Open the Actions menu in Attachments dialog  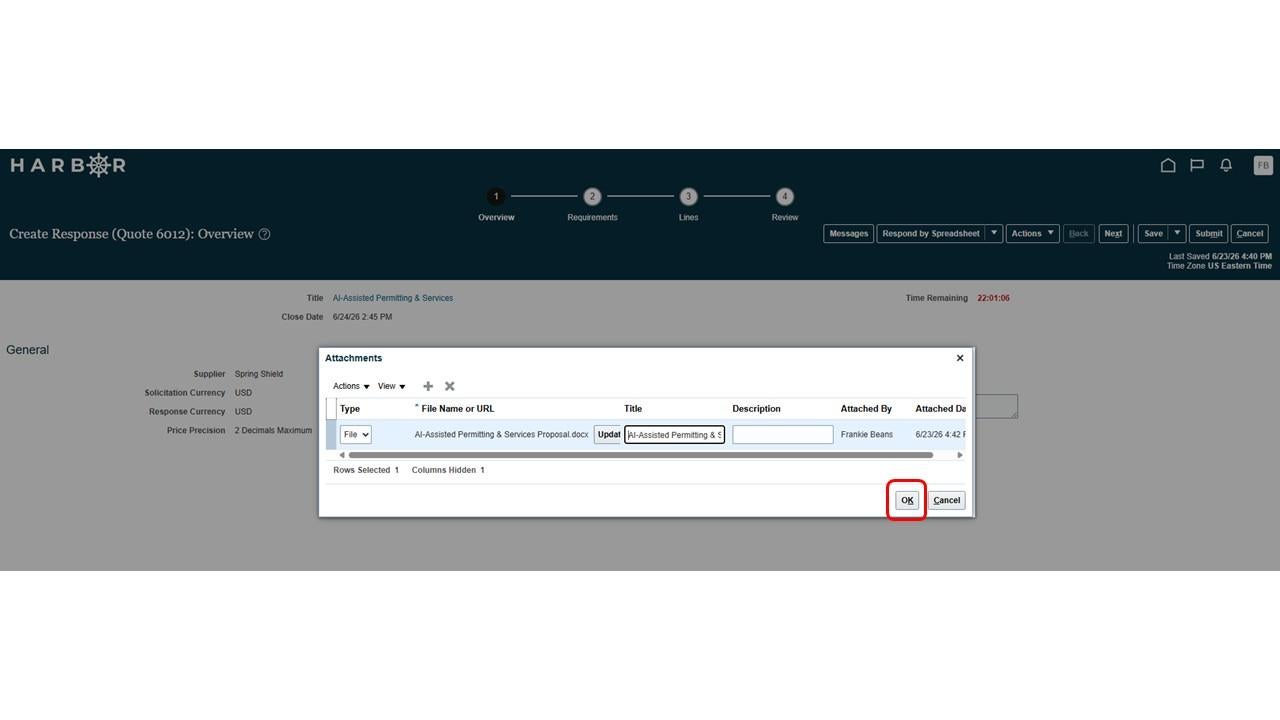351,386
